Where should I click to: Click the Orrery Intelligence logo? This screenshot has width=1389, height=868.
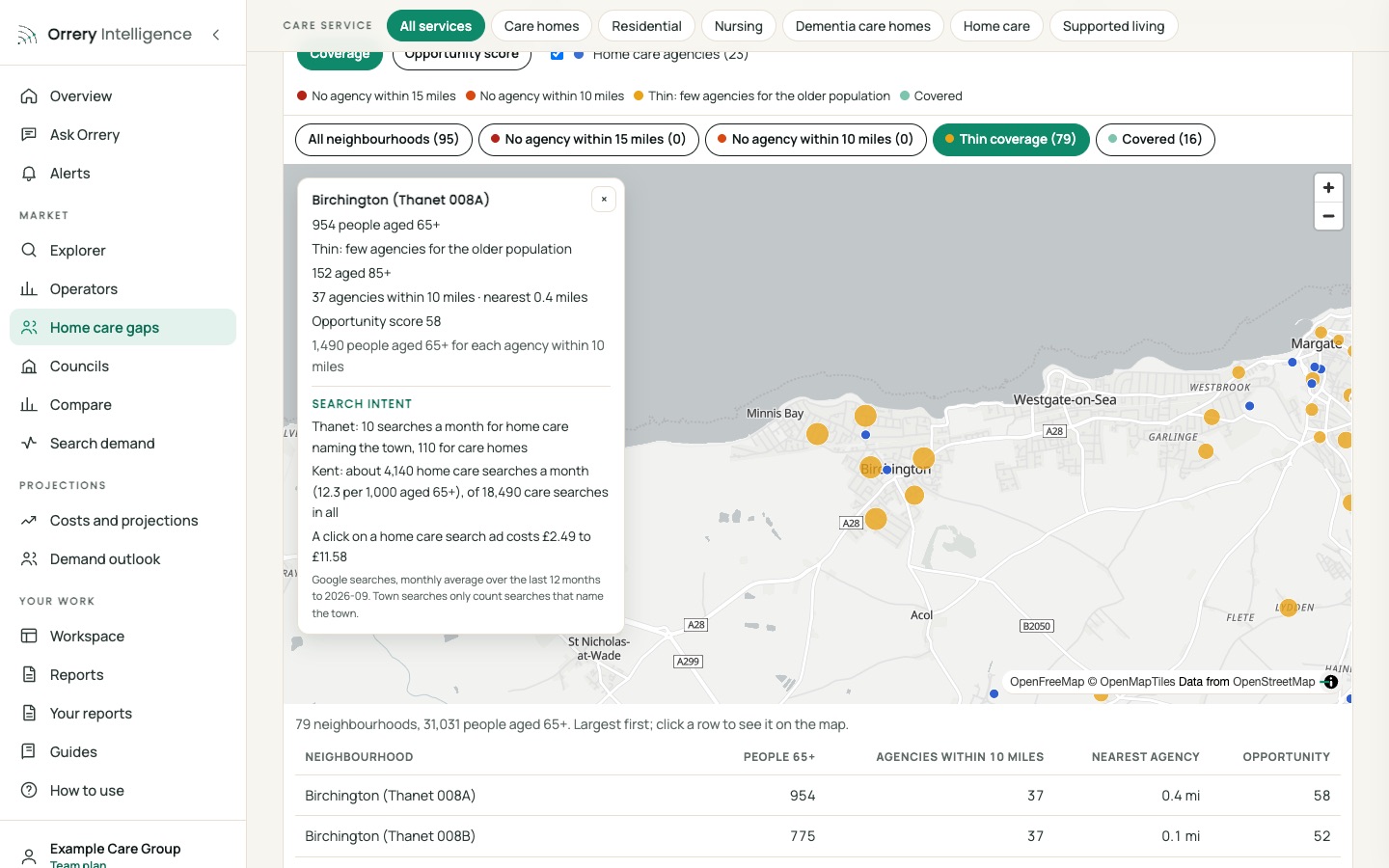(104, 35)
